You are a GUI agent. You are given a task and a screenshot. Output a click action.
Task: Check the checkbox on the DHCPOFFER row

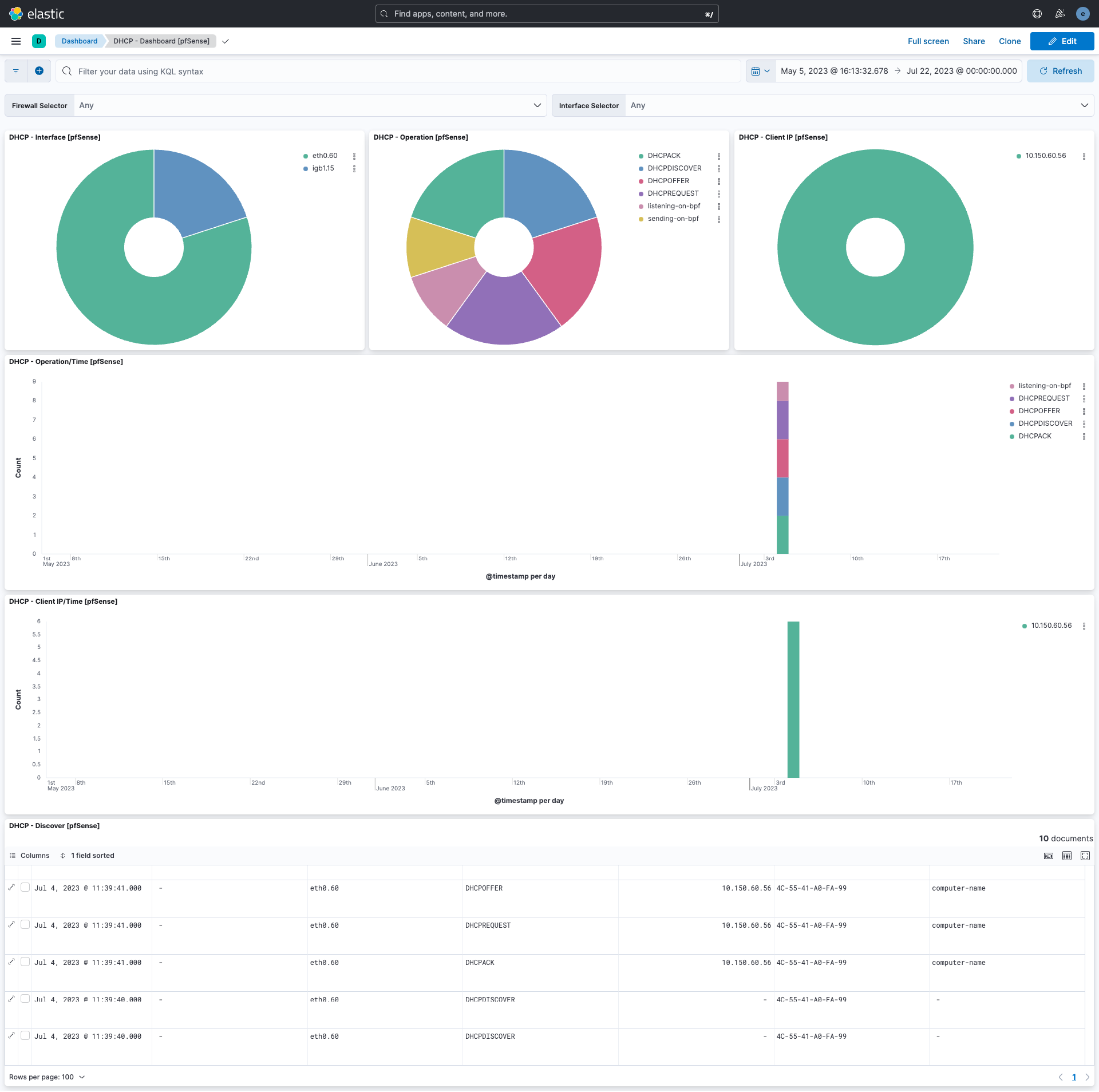pos(25,887)
